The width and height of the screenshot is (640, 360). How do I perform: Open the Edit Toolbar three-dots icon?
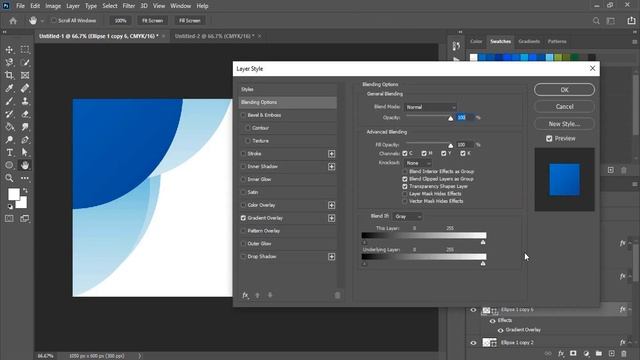coord(25,178)
